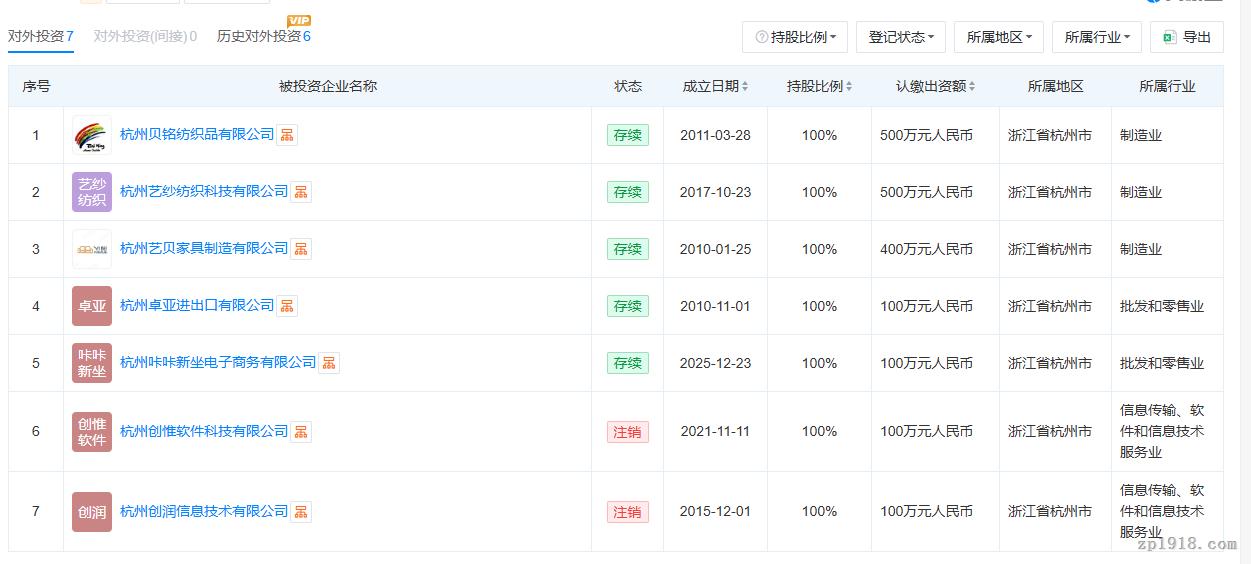Open the 杭州卓亚进出口有限公司 company link
Image resolution: width=1251 pixels, height=564 pixels.
tap(197, 306)
